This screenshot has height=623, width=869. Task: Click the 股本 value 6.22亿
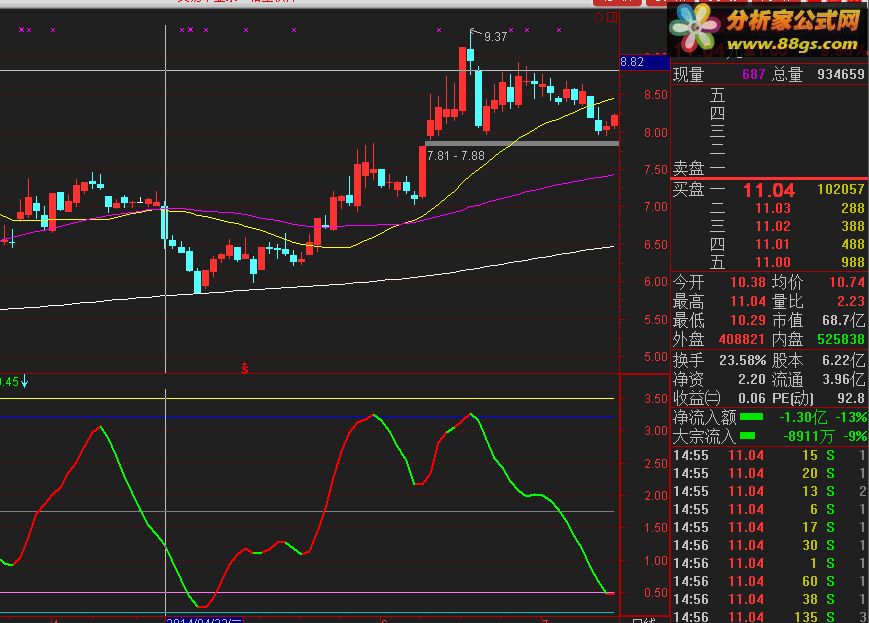pyautogui.click(x=844, y=360)
